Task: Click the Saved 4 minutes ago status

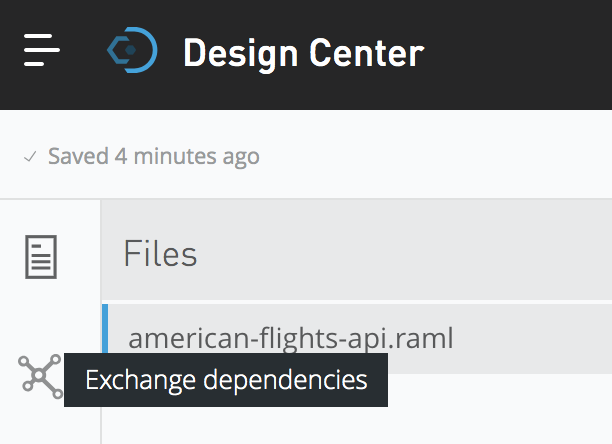Action: point(141,157)
